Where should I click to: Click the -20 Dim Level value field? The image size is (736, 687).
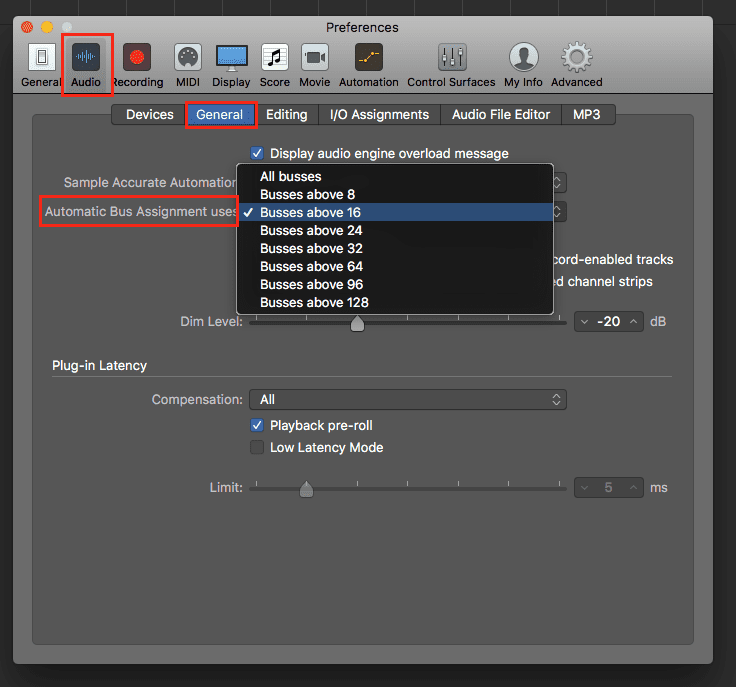(x=609, y=321)
